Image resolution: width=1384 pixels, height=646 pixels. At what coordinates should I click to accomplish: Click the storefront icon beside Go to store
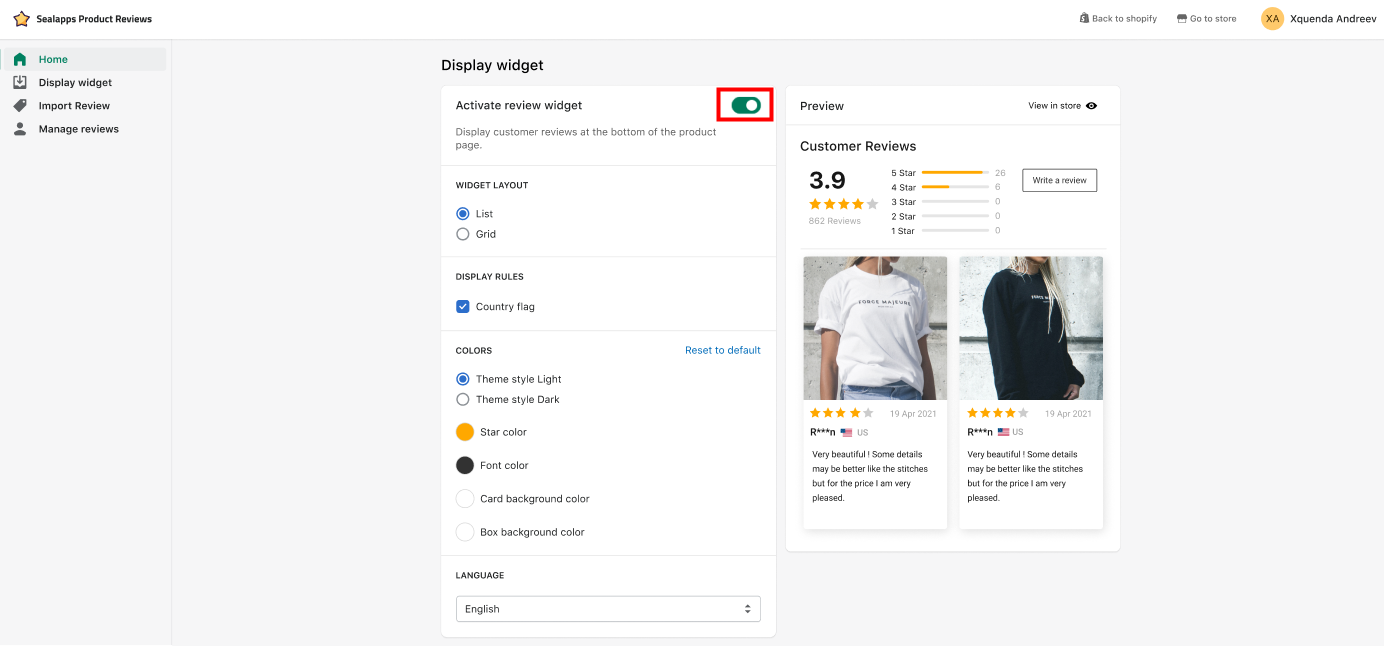[x=1181, y=18]
